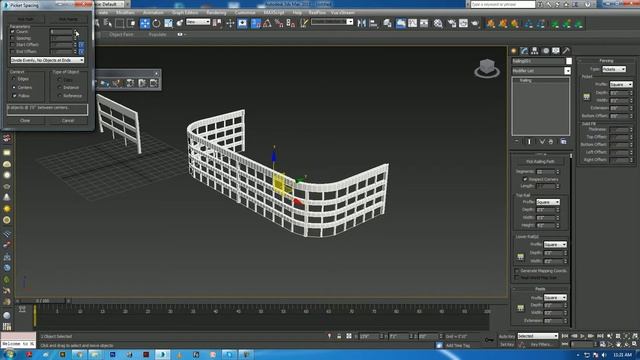Viewport: 640px width, 360px height.
Task: Open the Curve Editor icon
Action: (413, 23)
